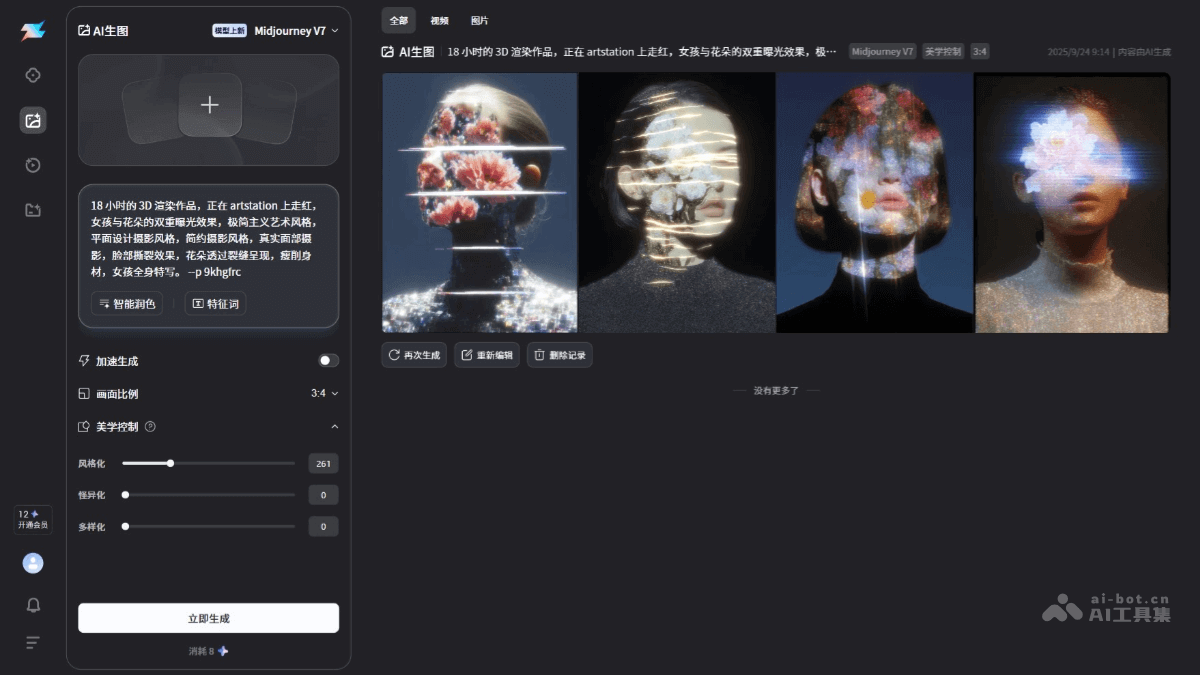Click the 立即生成 generate button
The image size is (1200, 675).
(x=208, y=618)
